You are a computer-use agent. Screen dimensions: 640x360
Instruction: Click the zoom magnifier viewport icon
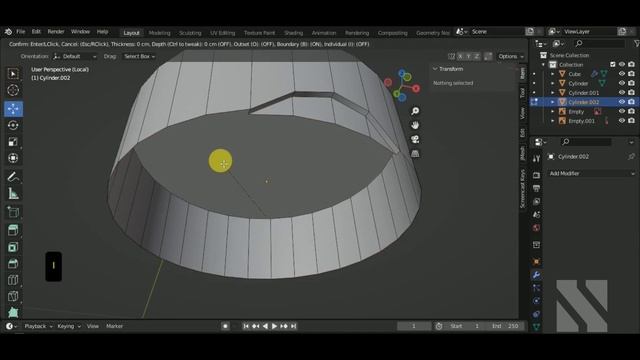[x=415, y=111]
